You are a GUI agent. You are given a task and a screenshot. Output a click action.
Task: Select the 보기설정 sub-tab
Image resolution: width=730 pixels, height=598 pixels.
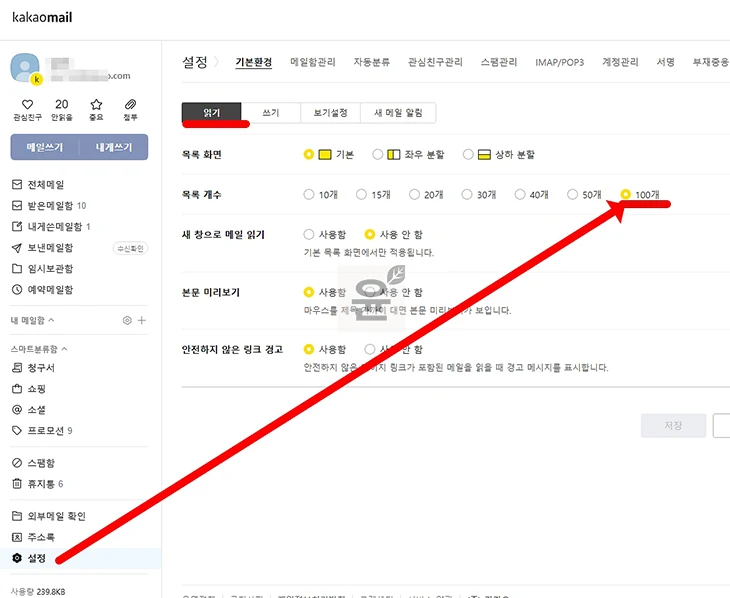(x=331, y=113)
